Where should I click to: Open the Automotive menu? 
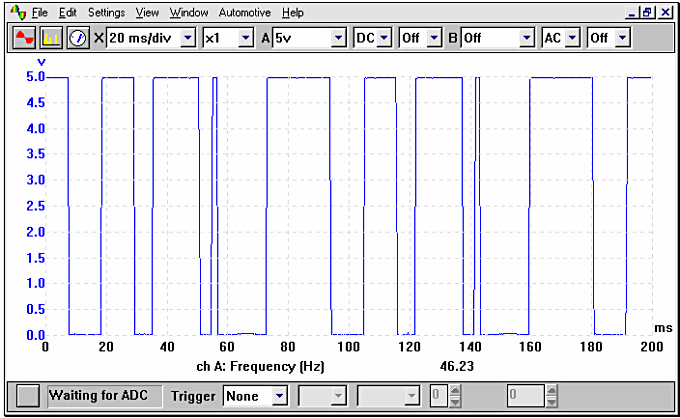coord(244,13)
